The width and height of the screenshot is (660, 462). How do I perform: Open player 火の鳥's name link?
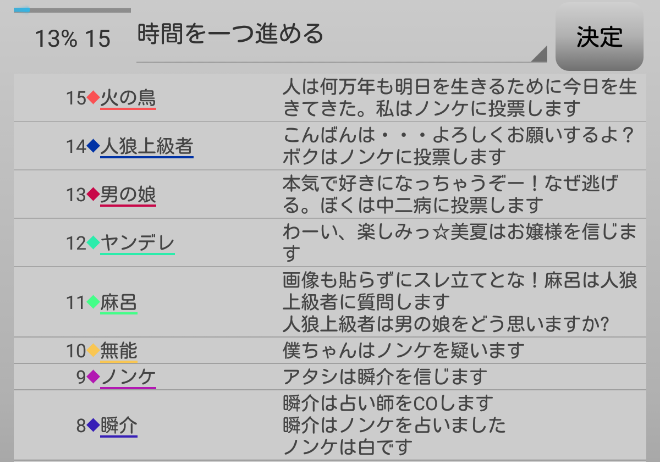(x=128, y=98)
